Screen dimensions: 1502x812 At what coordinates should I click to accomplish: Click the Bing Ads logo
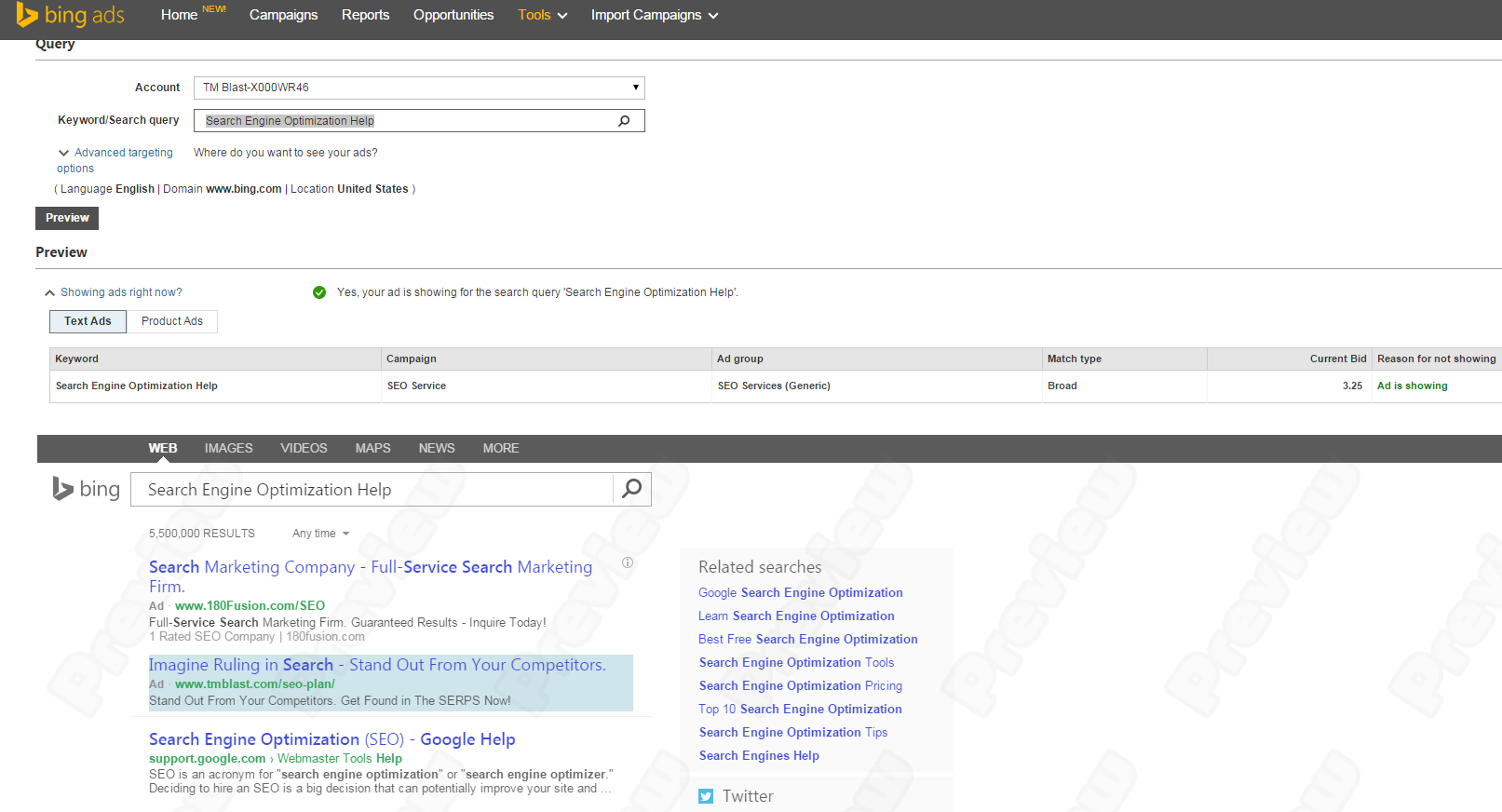point(70,15)
